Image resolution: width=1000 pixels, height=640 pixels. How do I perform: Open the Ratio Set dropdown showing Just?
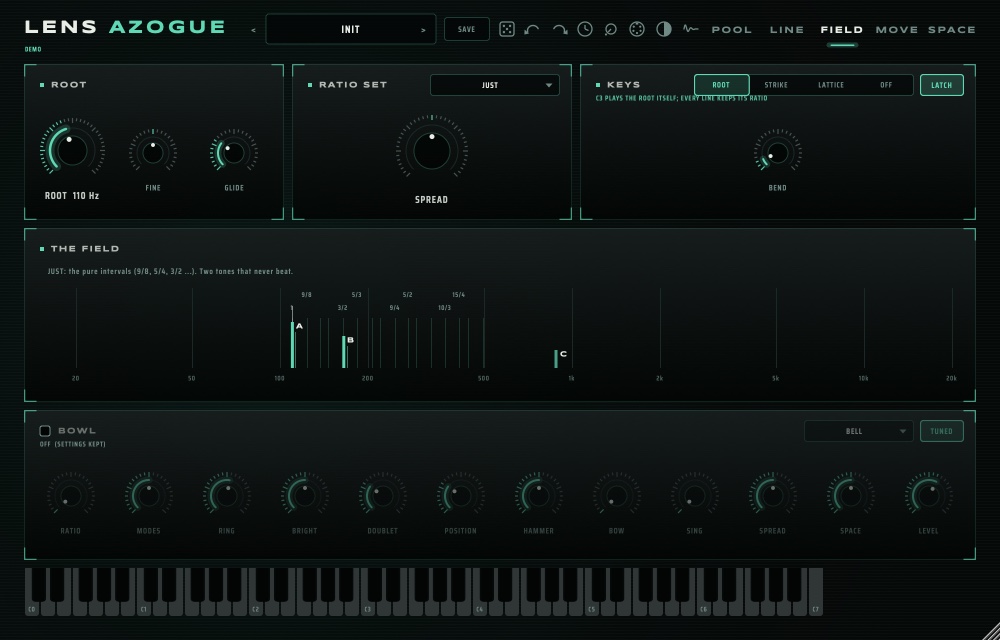point(495,85)
